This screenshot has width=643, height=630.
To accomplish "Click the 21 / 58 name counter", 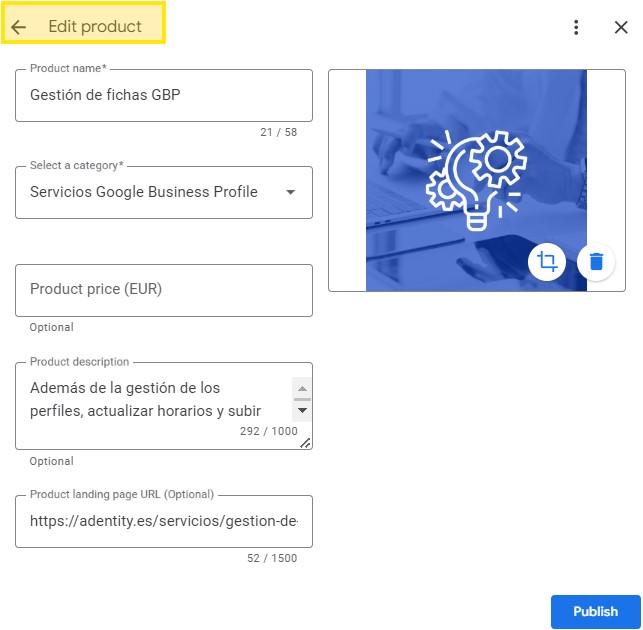I will pyautogui.click(x=279, y=132).
